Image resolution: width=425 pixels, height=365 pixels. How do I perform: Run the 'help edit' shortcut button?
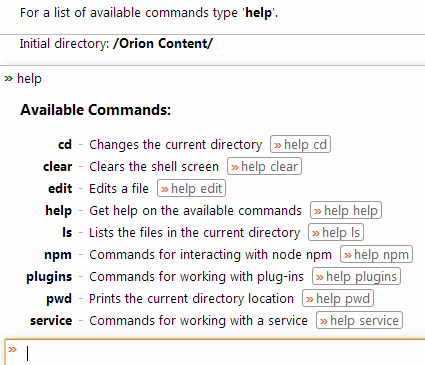[x=191, y=188]
